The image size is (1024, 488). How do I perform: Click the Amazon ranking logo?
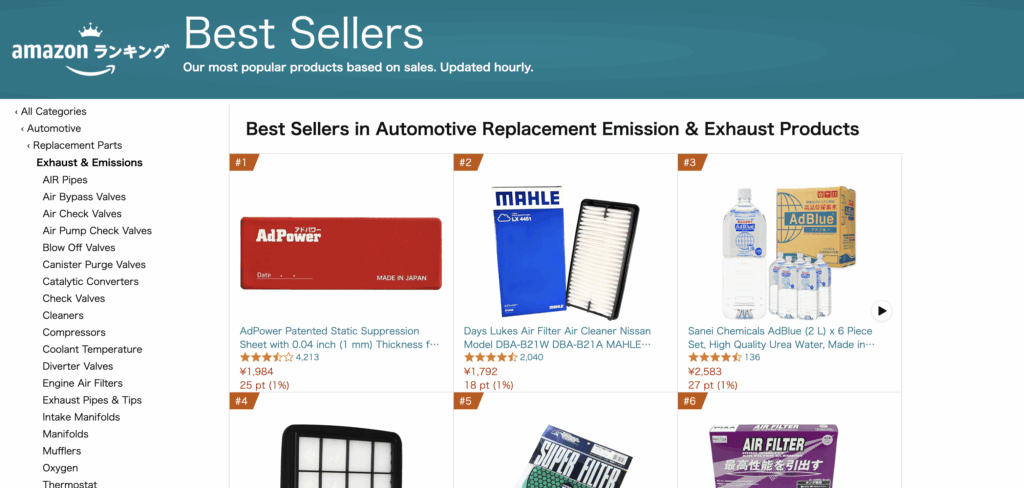pyautogui.click(x=90, y=49)
